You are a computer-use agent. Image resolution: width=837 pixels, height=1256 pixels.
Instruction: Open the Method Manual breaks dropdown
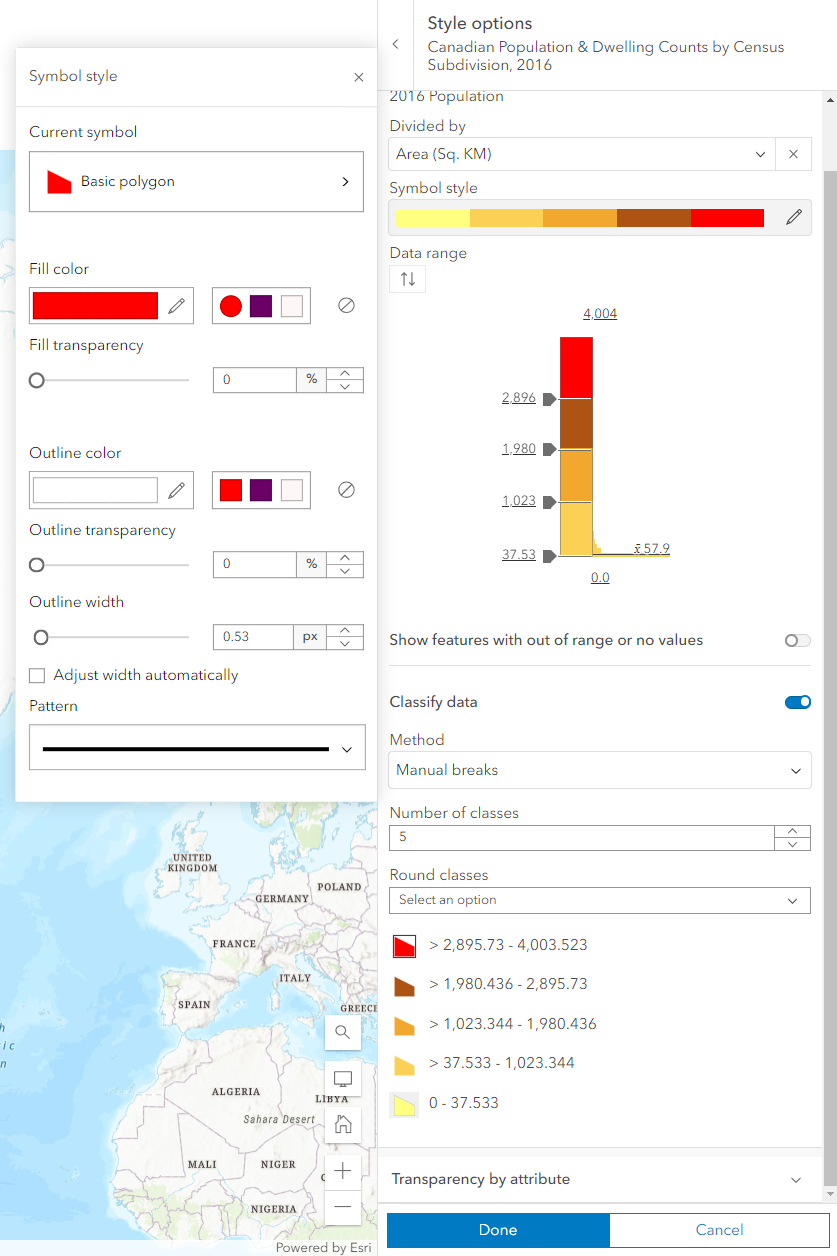600,770
